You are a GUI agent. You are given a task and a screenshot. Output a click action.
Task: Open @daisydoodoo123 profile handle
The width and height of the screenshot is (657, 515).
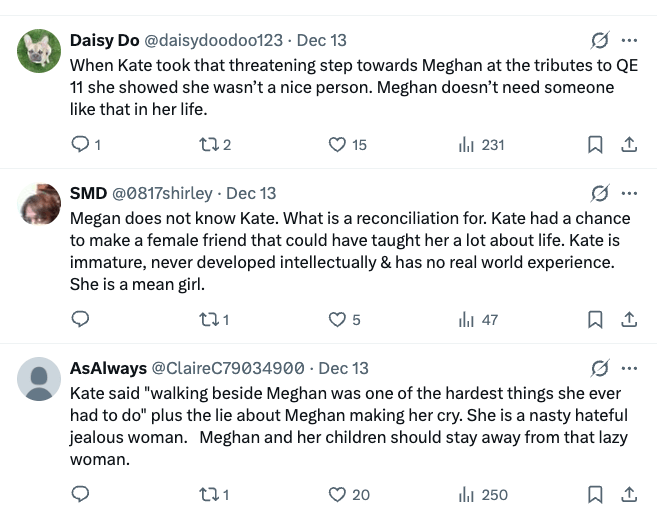click(x=220, y=41)
